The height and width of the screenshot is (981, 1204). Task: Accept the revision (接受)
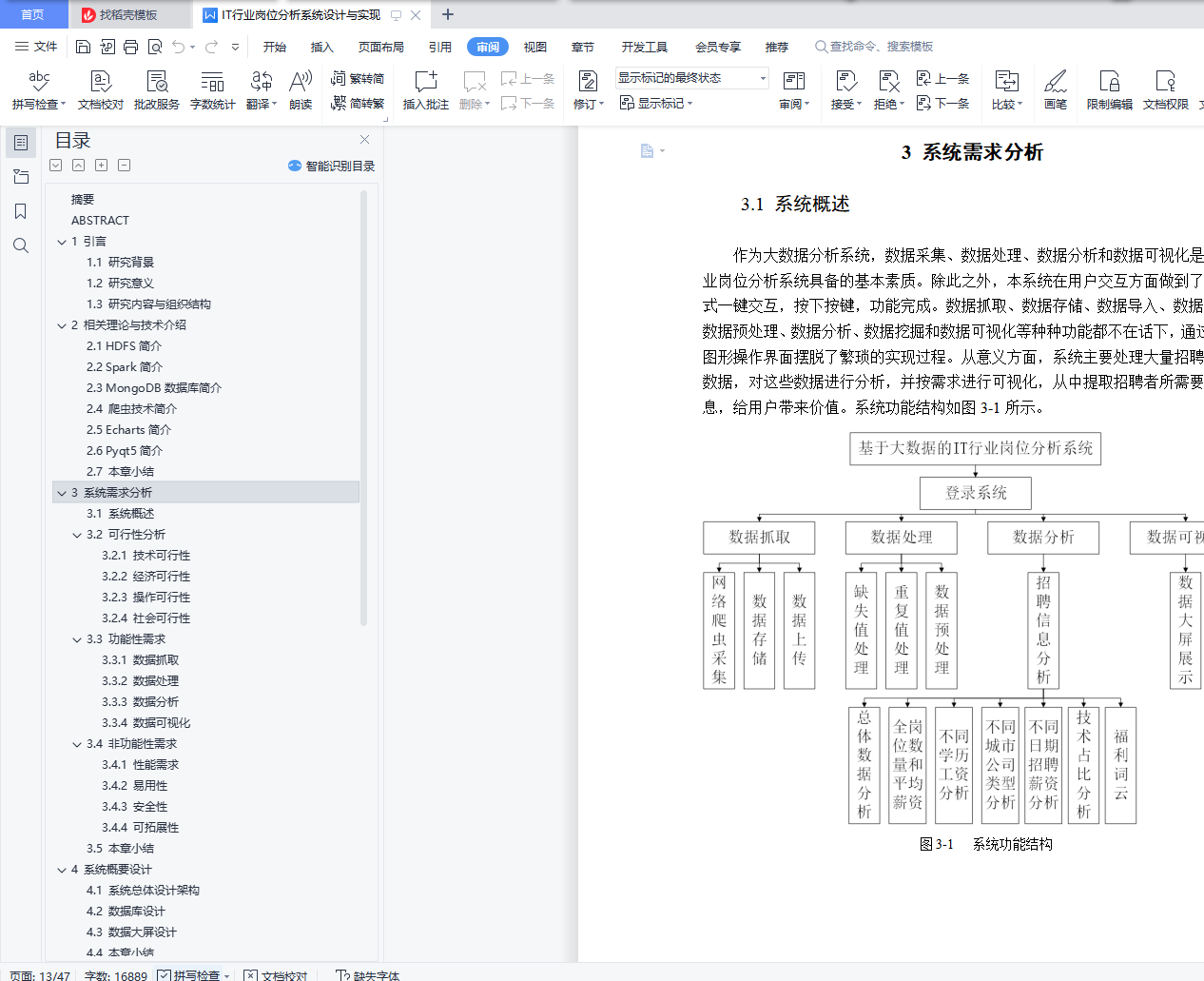click(x=845, y=90)
